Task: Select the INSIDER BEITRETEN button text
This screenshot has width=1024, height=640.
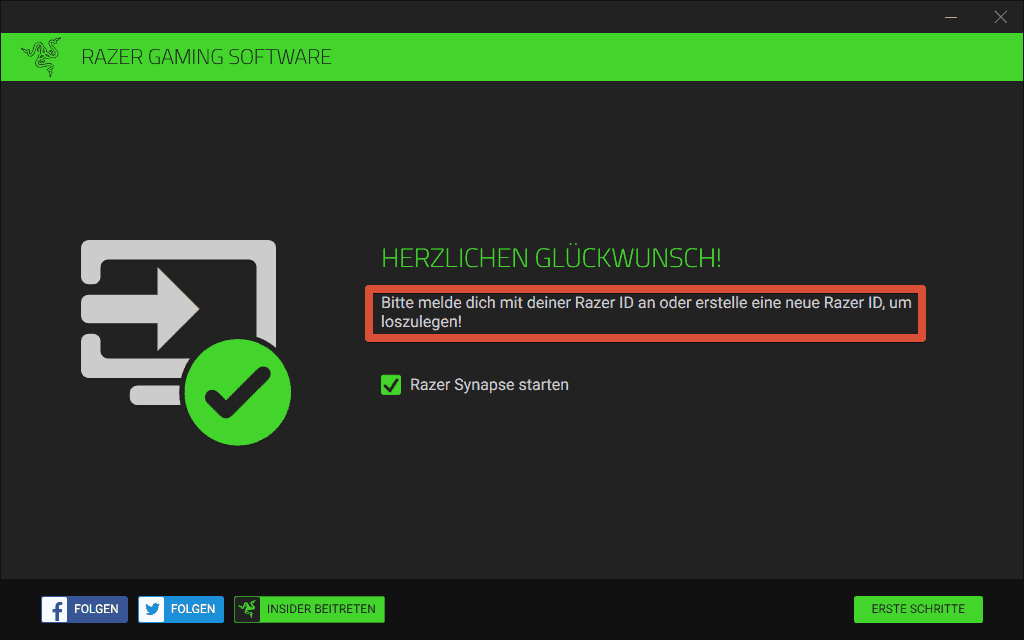Action: 321,609
